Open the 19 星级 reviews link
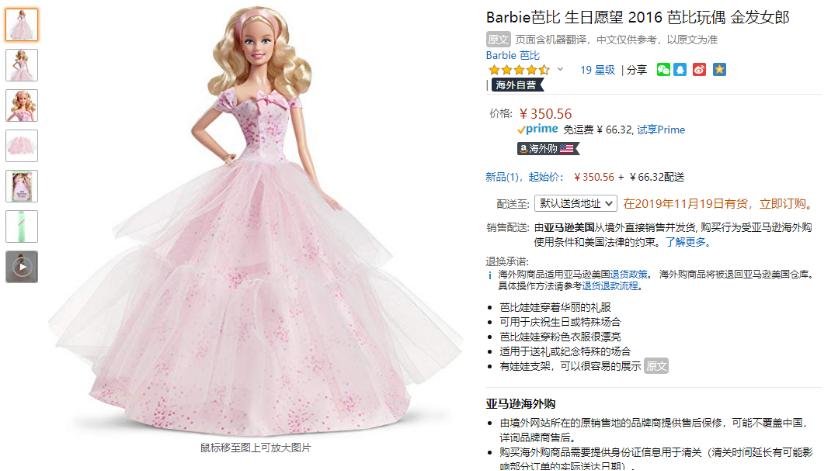The width and height of the screenshot is (831, 471). 597,70
